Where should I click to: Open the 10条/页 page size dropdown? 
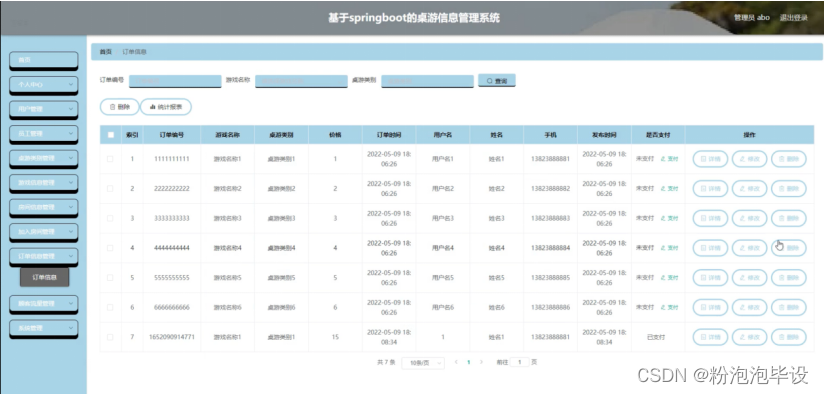[x=423, y=362]
